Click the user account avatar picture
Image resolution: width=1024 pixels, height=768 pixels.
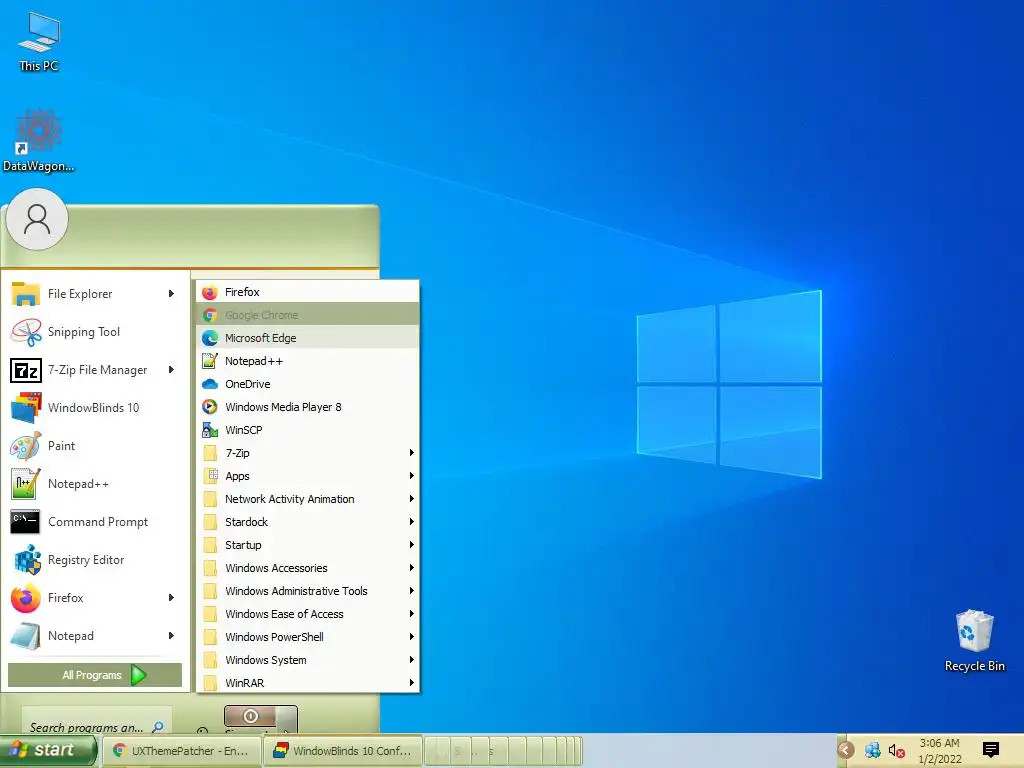tap(37, 219)
